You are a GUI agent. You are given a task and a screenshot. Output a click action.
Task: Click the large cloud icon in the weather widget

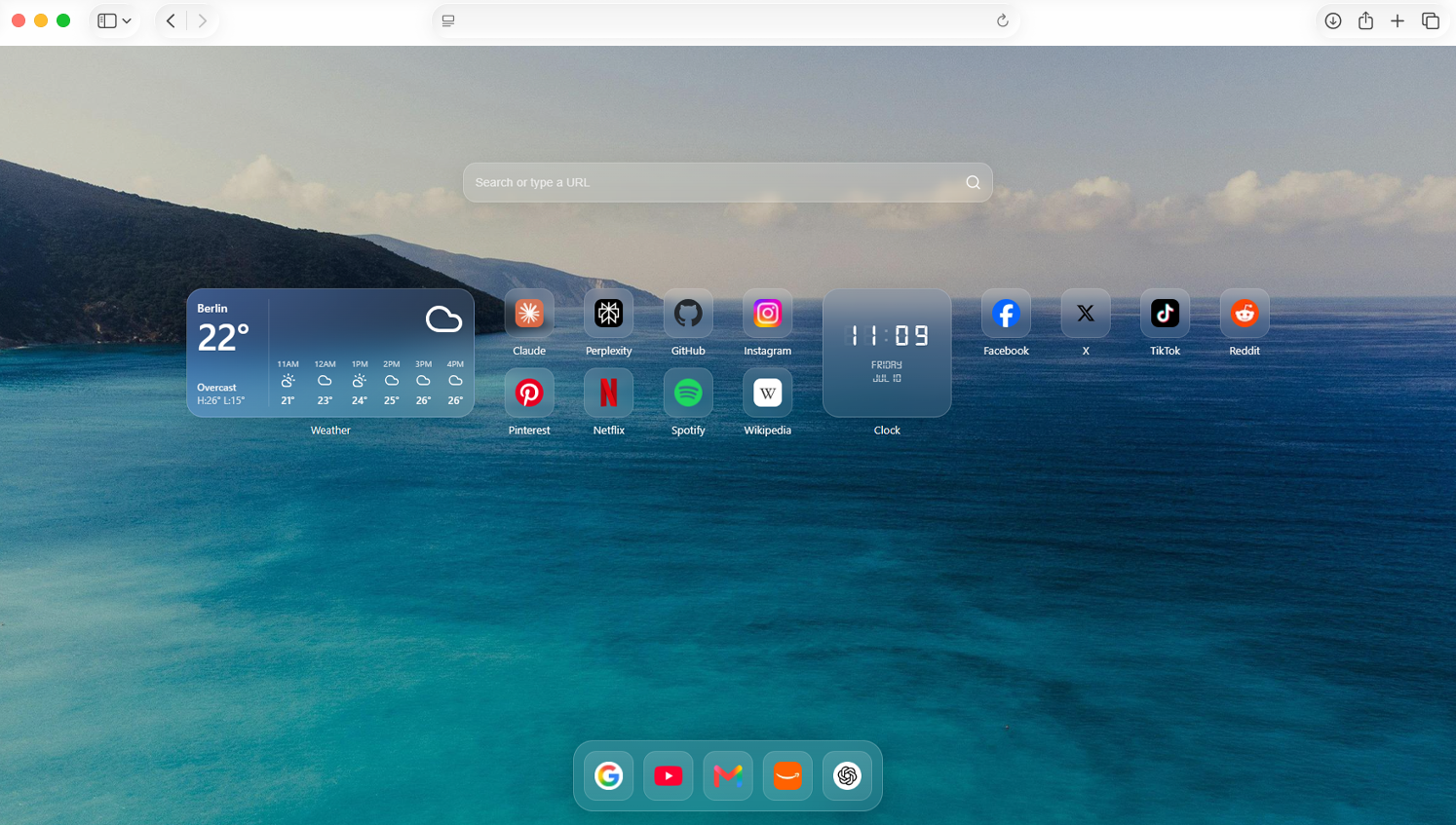pos(443,319)
